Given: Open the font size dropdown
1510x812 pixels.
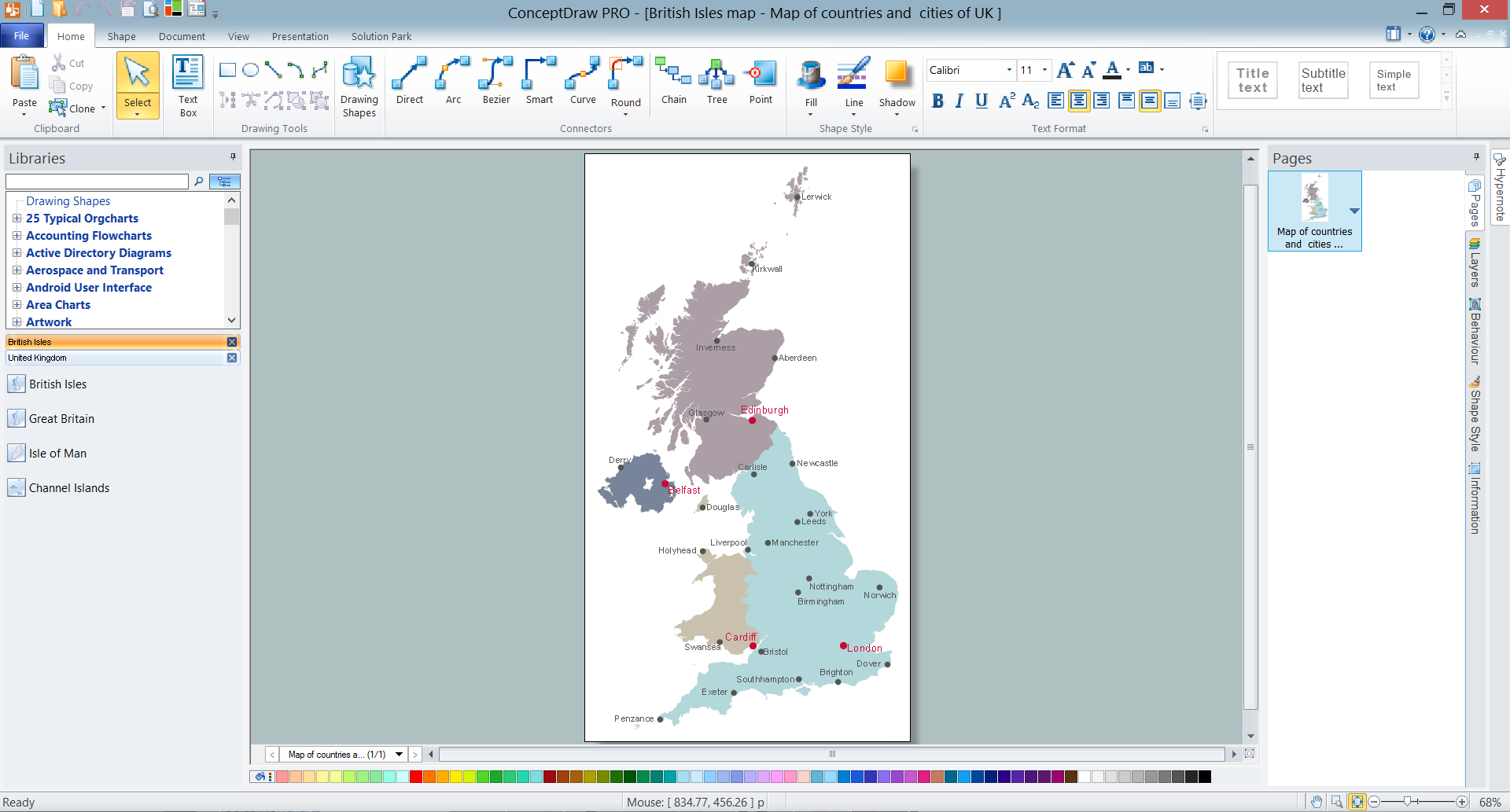Looking at the screenshot, I should click(1044, 70).
